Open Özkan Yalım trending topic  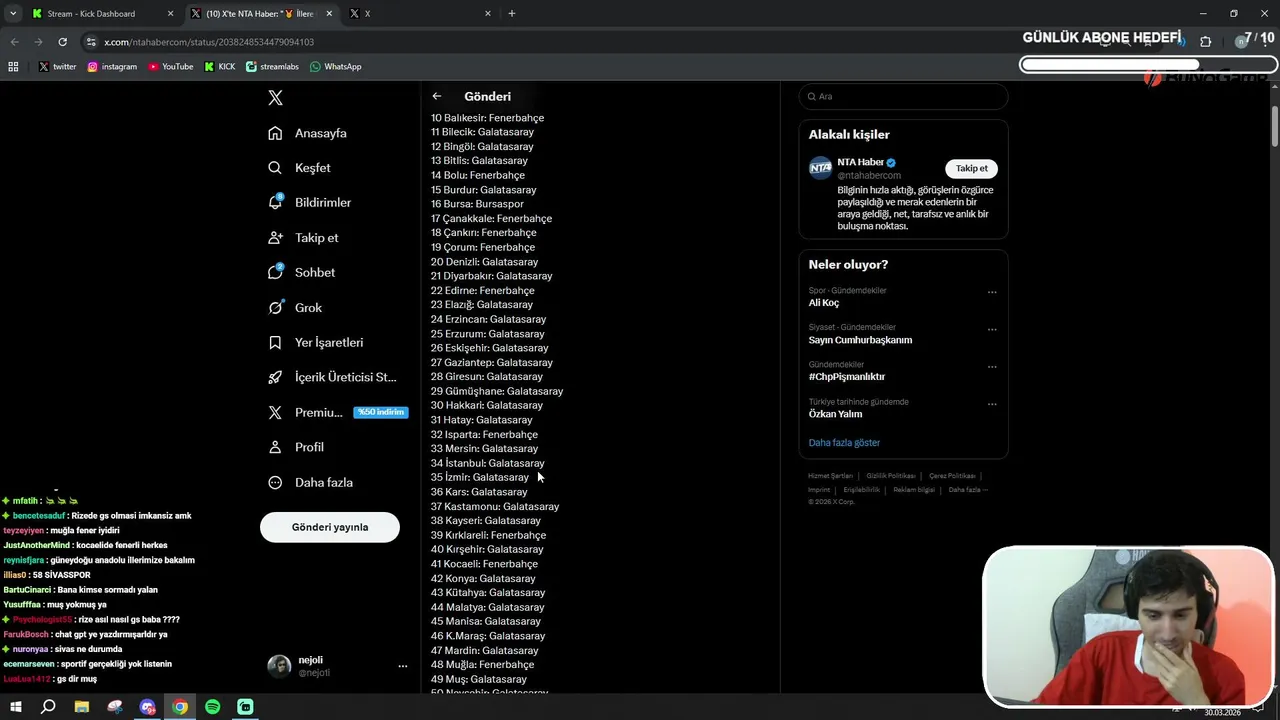coord(835,414)
